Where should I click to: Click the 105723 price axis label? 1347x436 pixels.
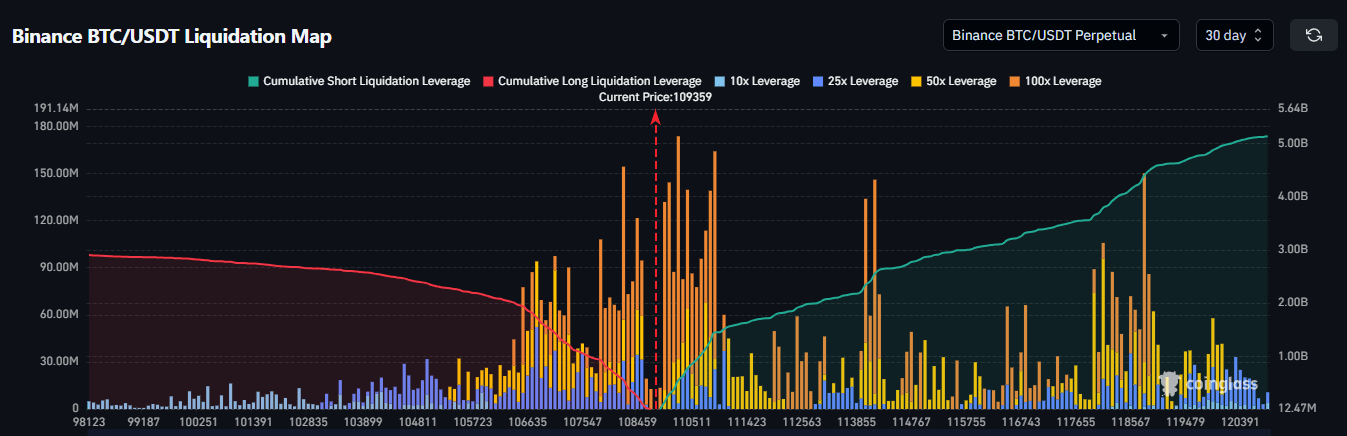coord(473,423)
